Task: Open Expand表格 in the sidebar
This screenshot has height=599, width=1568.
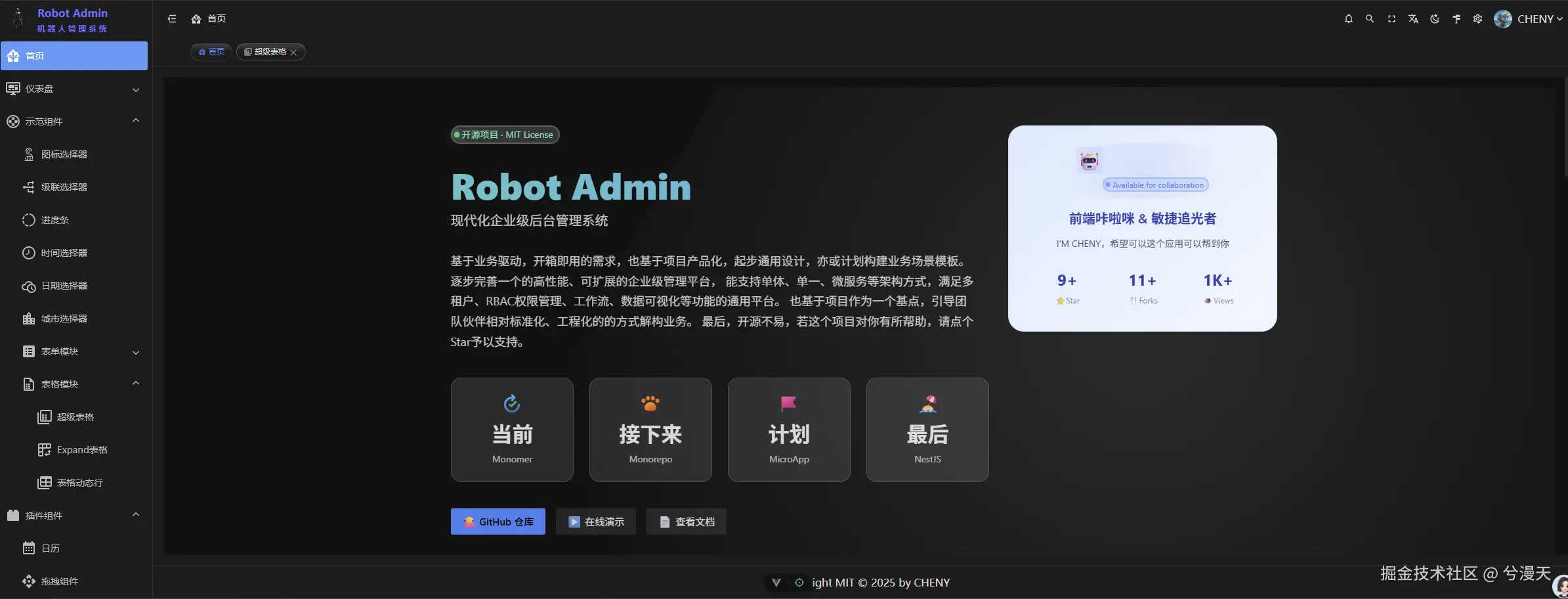Action: 74,450
